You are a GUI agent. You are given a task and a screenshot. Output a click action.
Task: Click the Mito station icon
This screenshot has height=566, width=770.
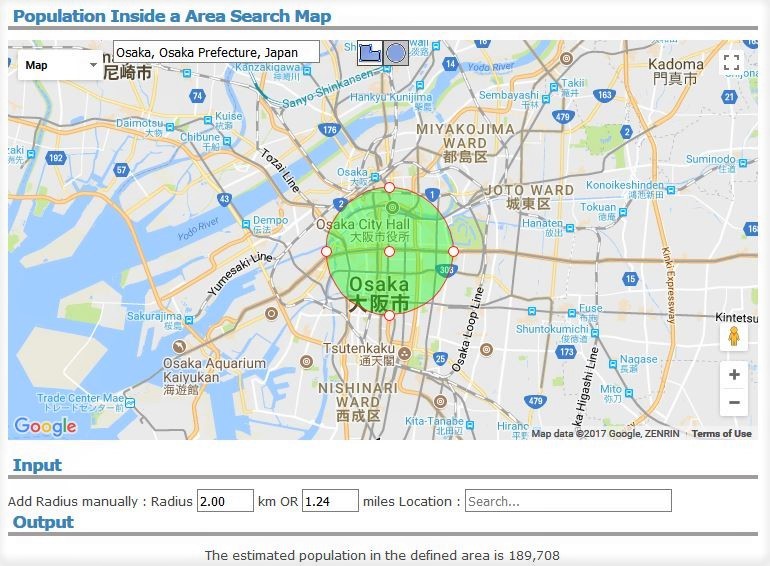[629, 393]
